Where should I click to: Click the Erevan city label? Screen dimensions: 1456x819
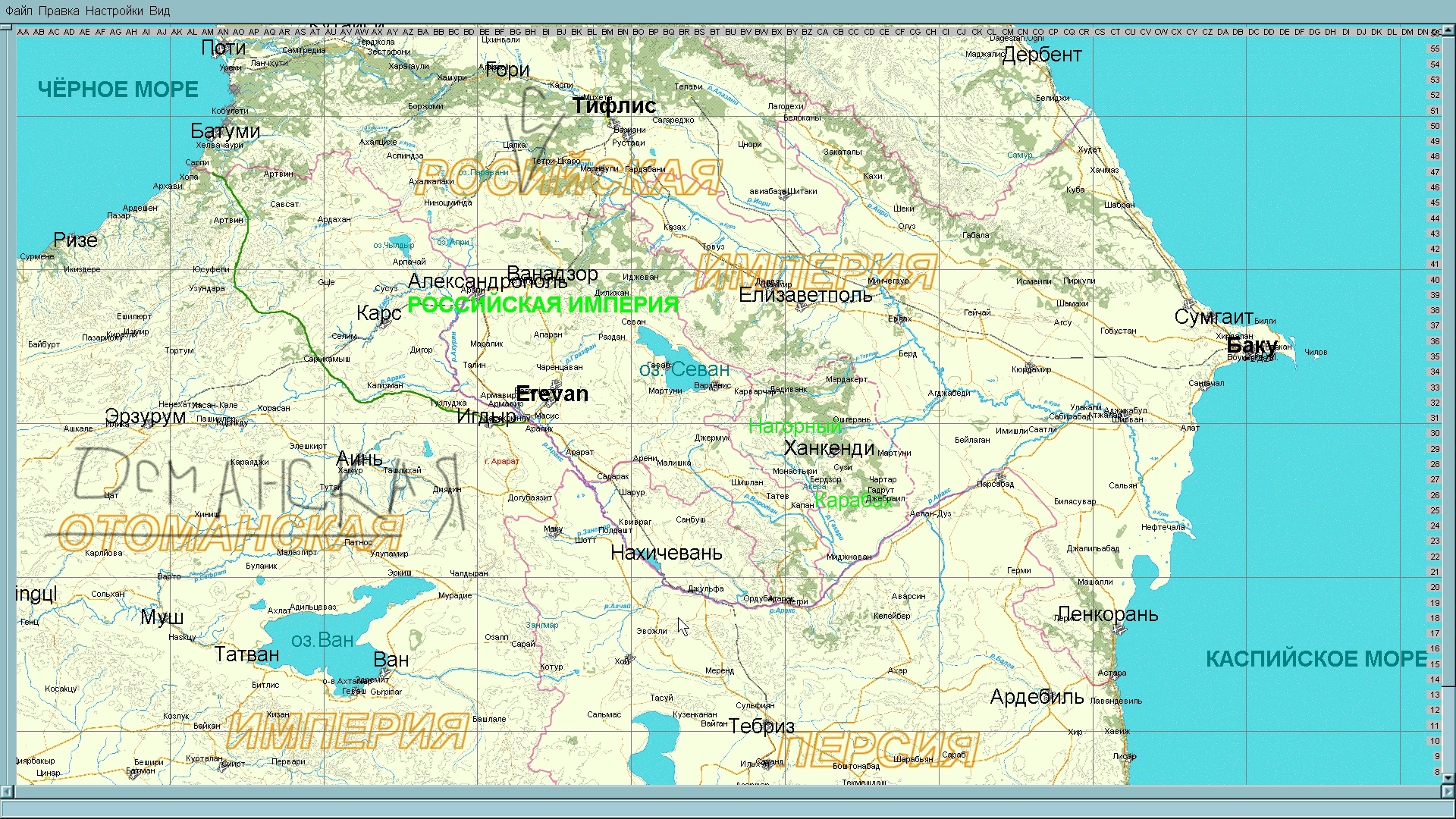tap(552, 394)
